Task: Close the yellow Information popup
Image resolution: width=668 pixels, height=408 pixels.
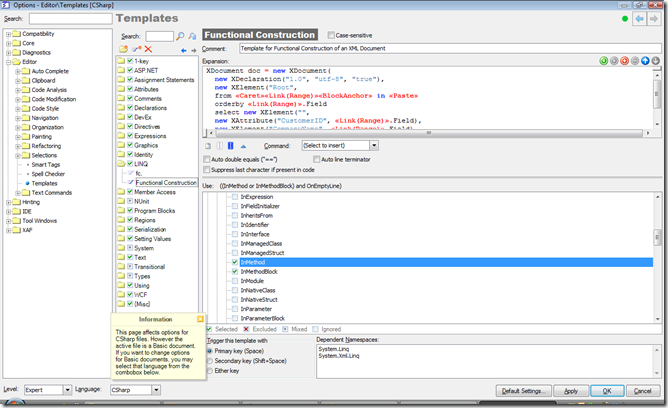Action: [200, 319]
